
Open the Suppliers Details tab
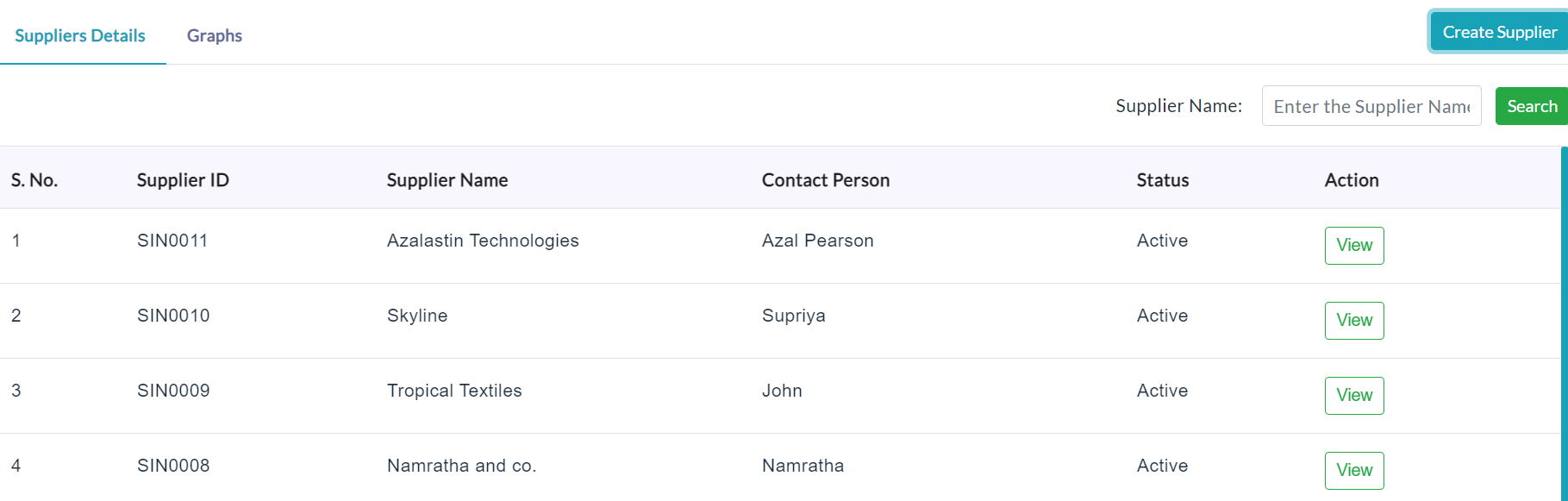point(80,35)
